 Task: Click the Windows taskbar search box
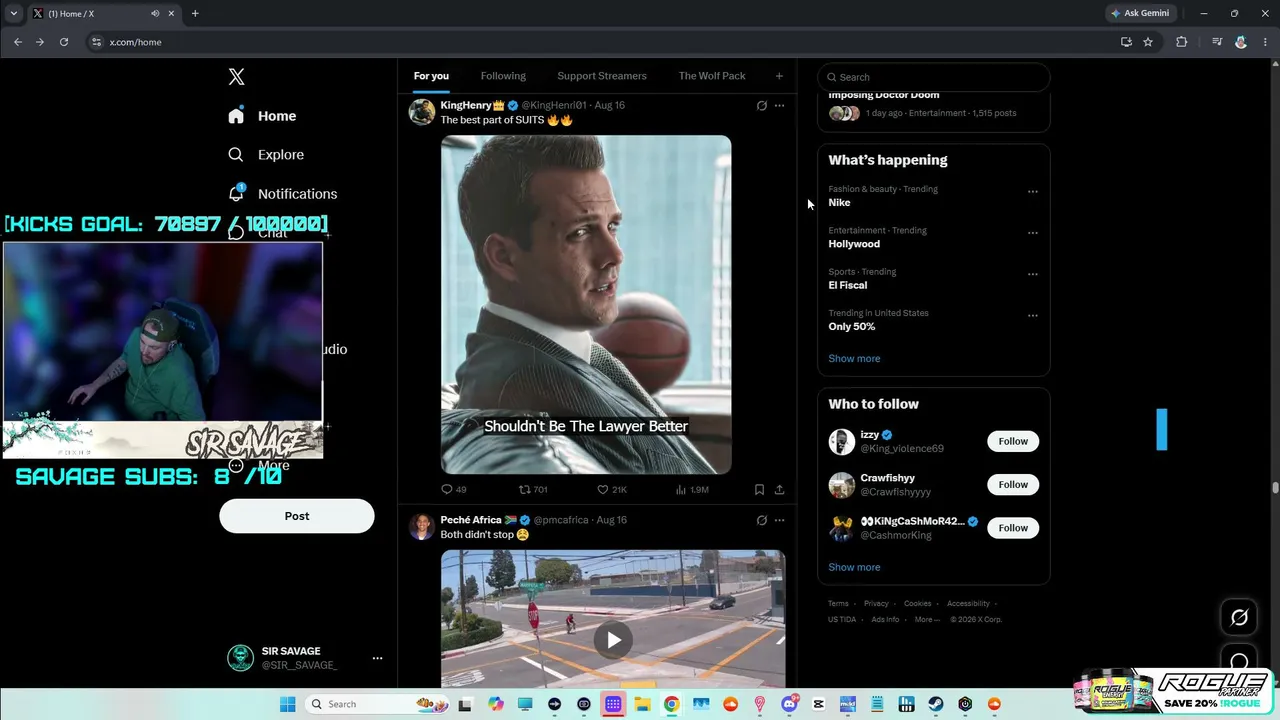(378, 704)
